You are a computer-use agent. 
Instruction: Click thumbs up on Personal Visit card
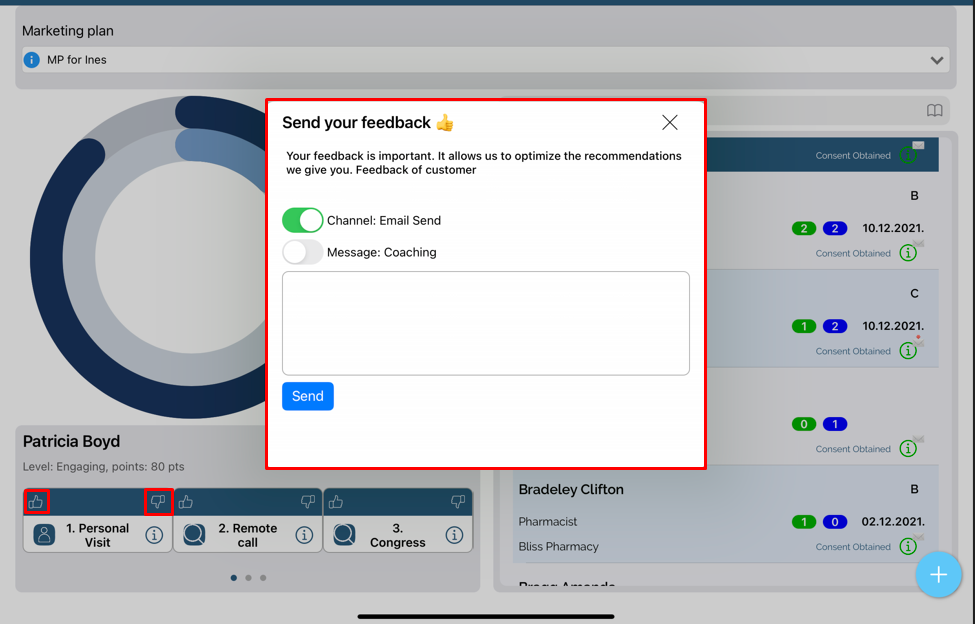click(36, 501)
